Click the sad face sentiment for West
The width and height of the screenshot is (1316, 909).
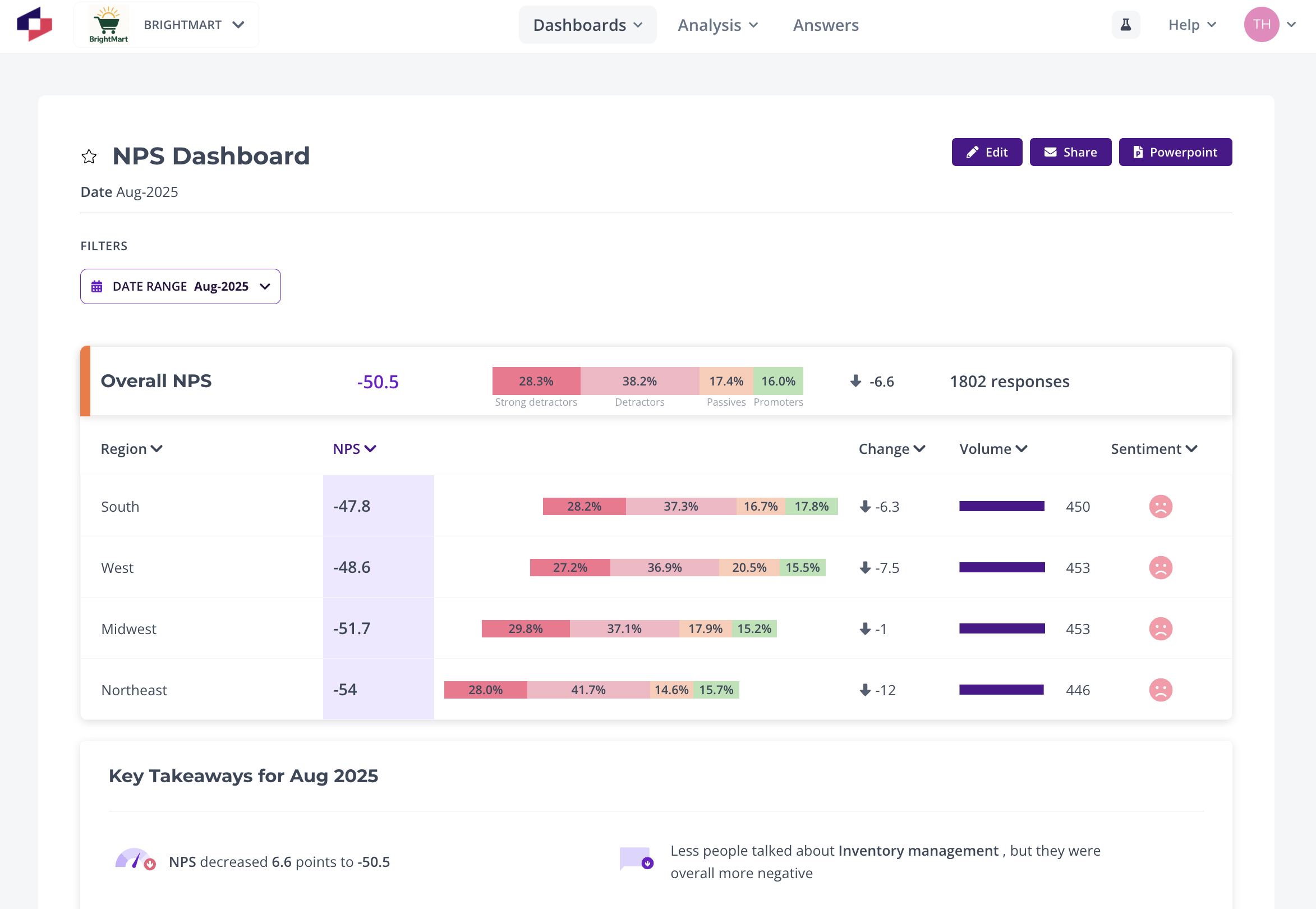pyautogui.click(x=1160, y=568)
